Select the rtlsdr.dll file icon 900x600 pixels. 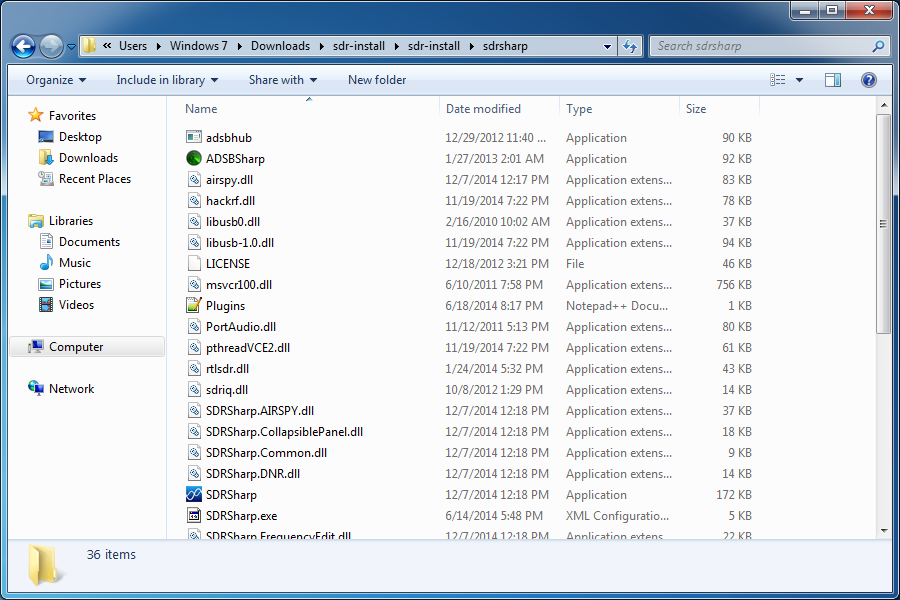tap(194, 368)
